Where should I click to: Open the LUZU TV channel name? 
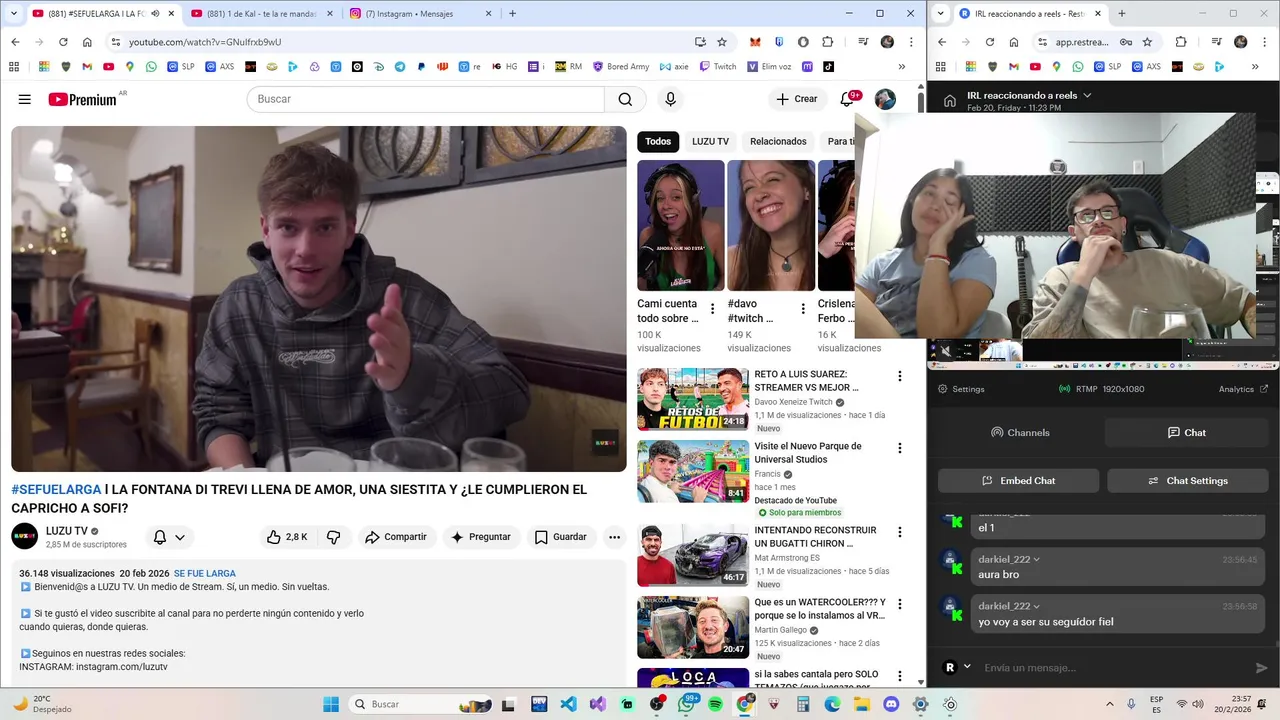click(67, 531)
